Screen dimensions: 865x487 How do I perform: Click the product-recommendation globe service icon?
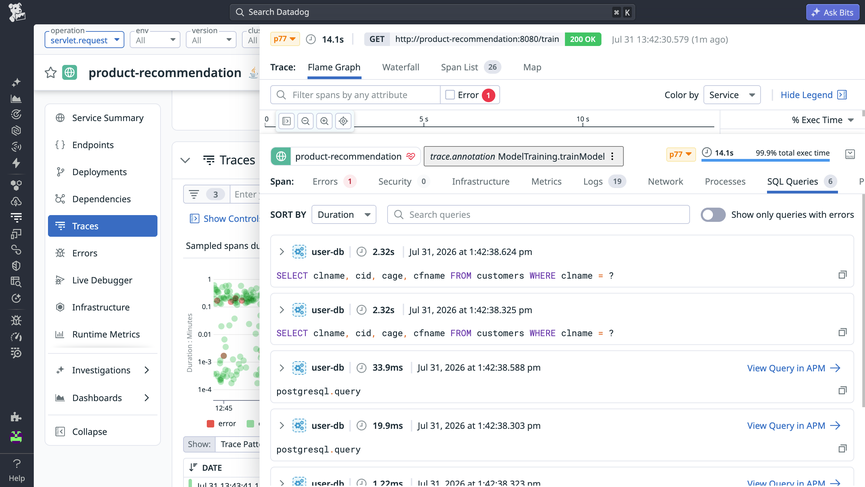coord(70,72)
